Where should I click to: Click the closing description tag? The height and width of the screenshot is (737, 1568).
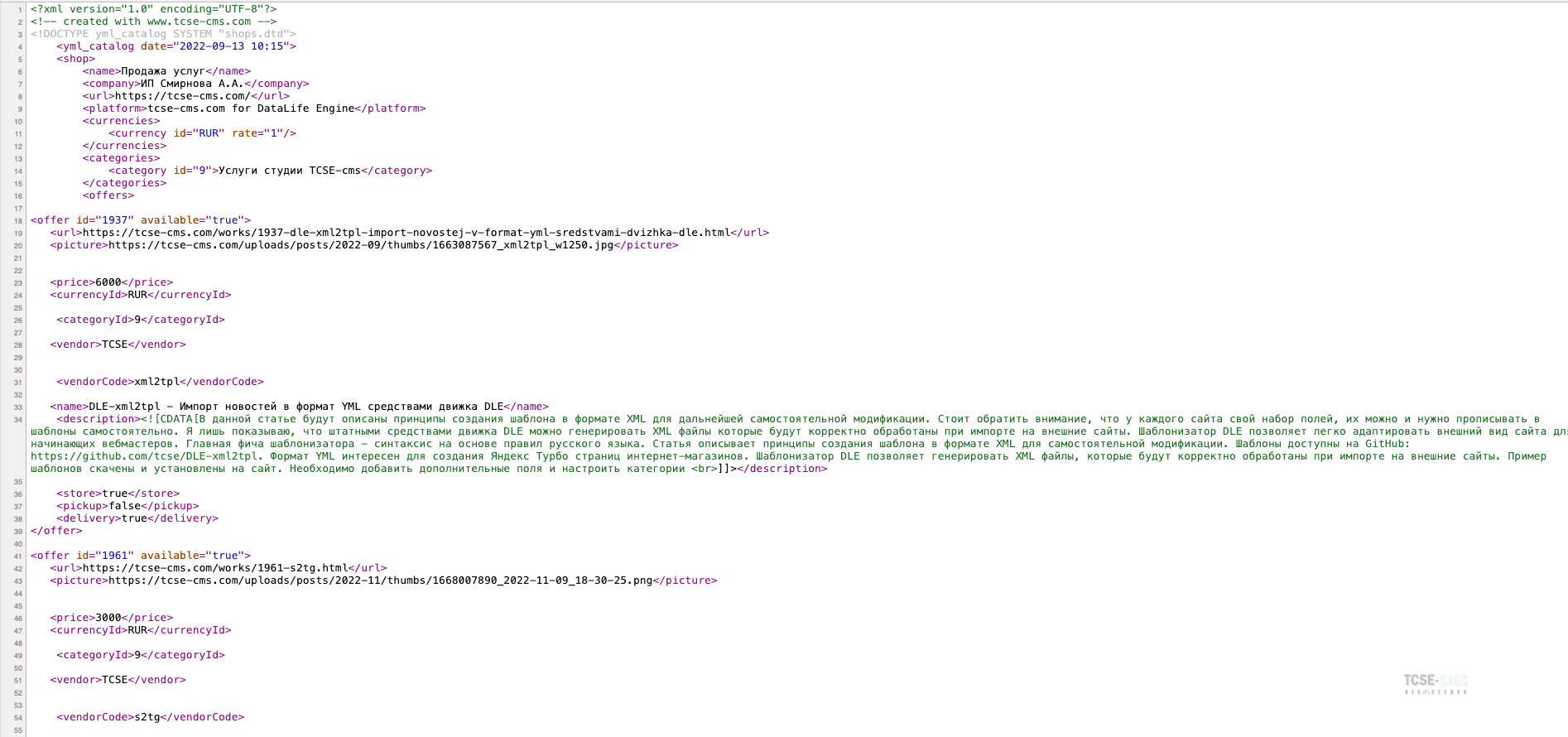tap(782, 469)
